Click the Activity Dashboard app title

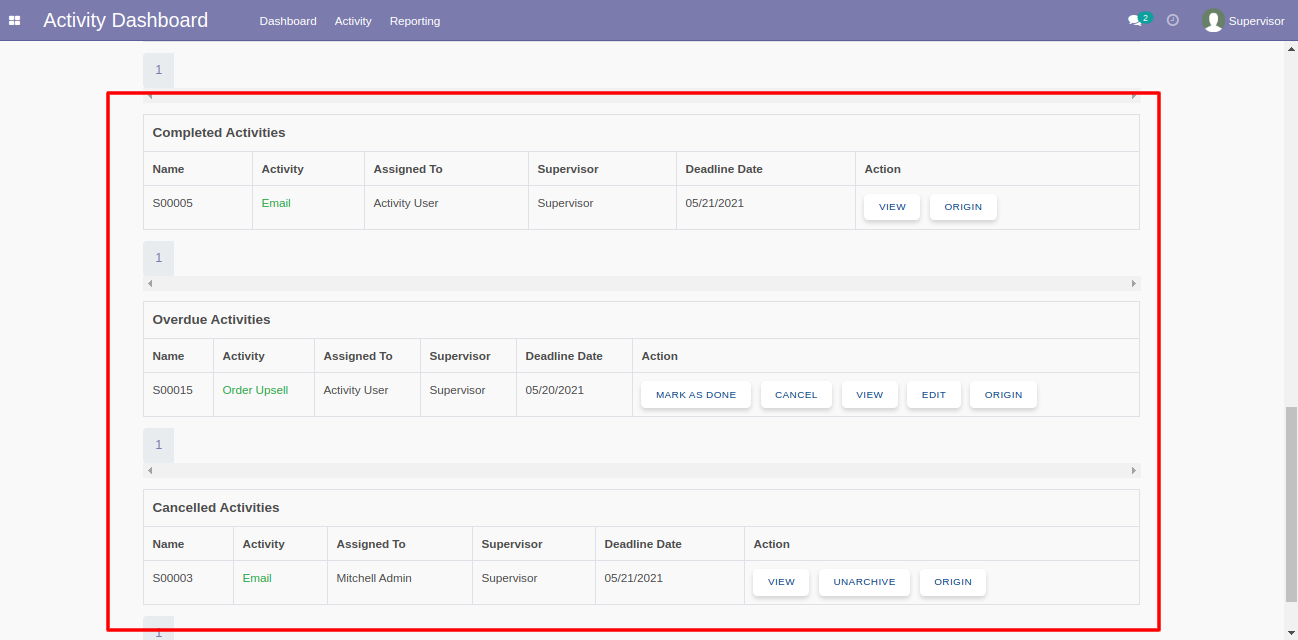pos(126,20)
